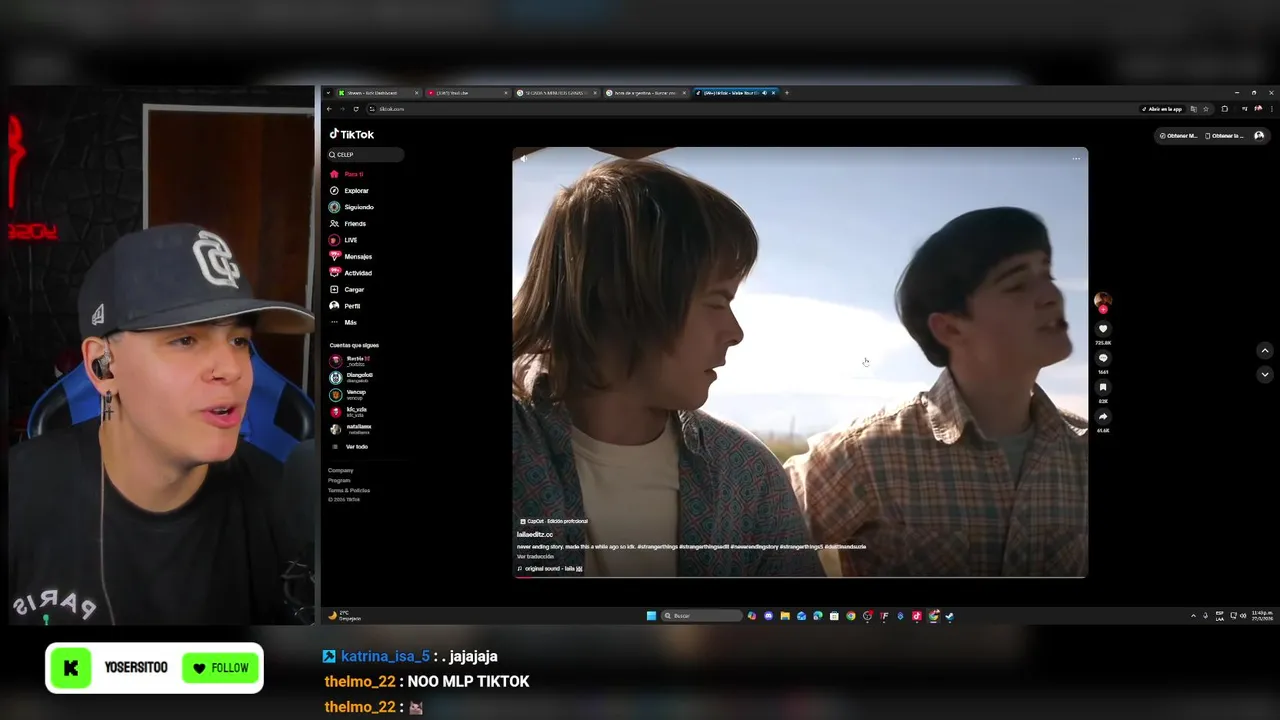Open Perfil page
The width and height of the screenshot is (1280, 720).
pos(345,306)
